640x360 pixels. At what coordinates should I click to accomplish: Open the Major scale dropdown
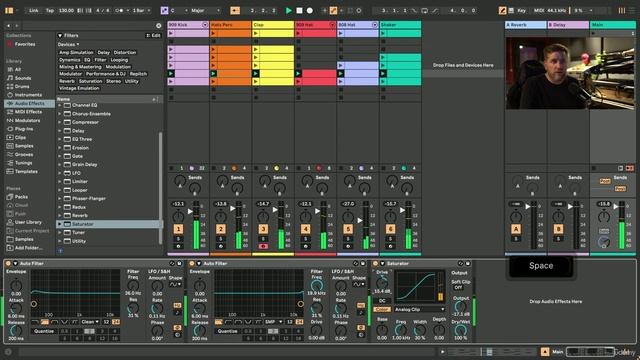click(x=206, y=11)
